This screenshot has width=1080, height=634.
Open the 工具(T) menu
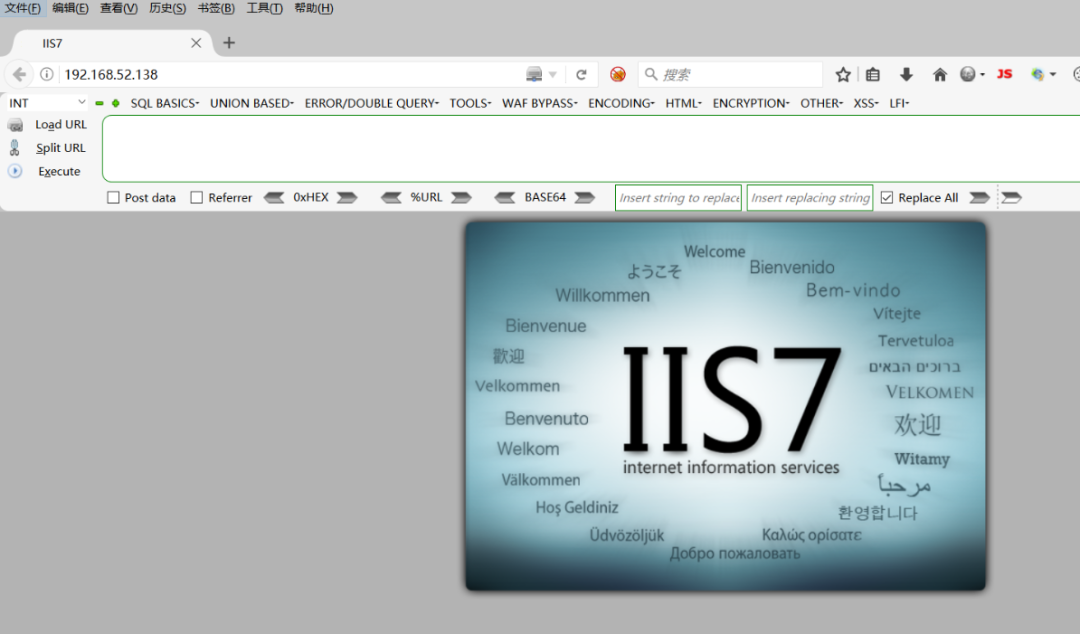tap(264, 8)
